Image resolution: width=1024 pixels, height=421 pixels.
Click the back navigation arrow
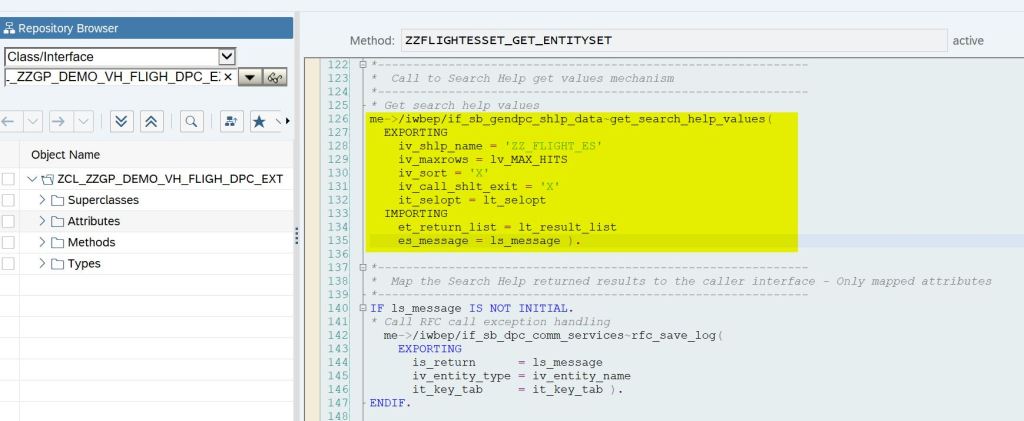pyautogui.click(x=8, y=121)
